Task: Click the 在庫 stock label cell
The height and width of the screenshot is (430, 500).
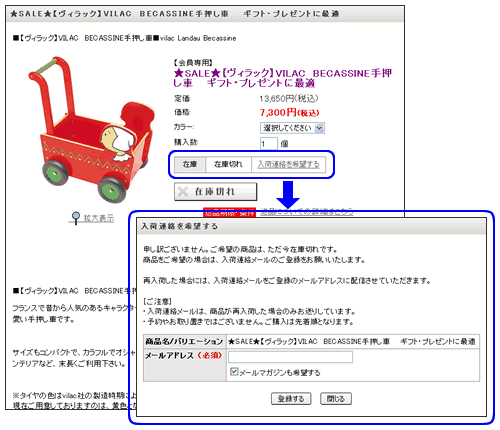Action: tap(190, 164)
